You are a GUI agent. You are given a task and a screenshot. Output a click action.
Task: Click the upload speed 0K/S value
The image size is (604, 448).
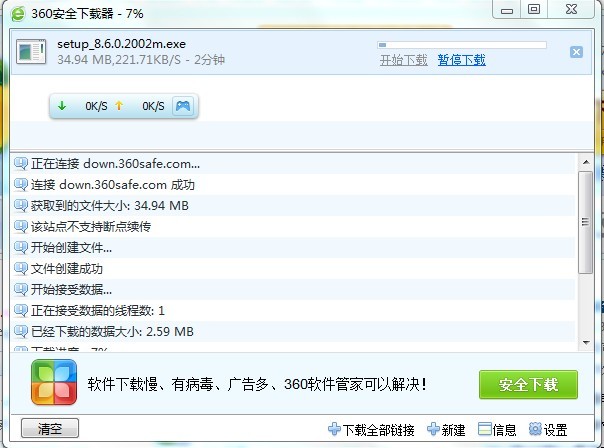153,106
